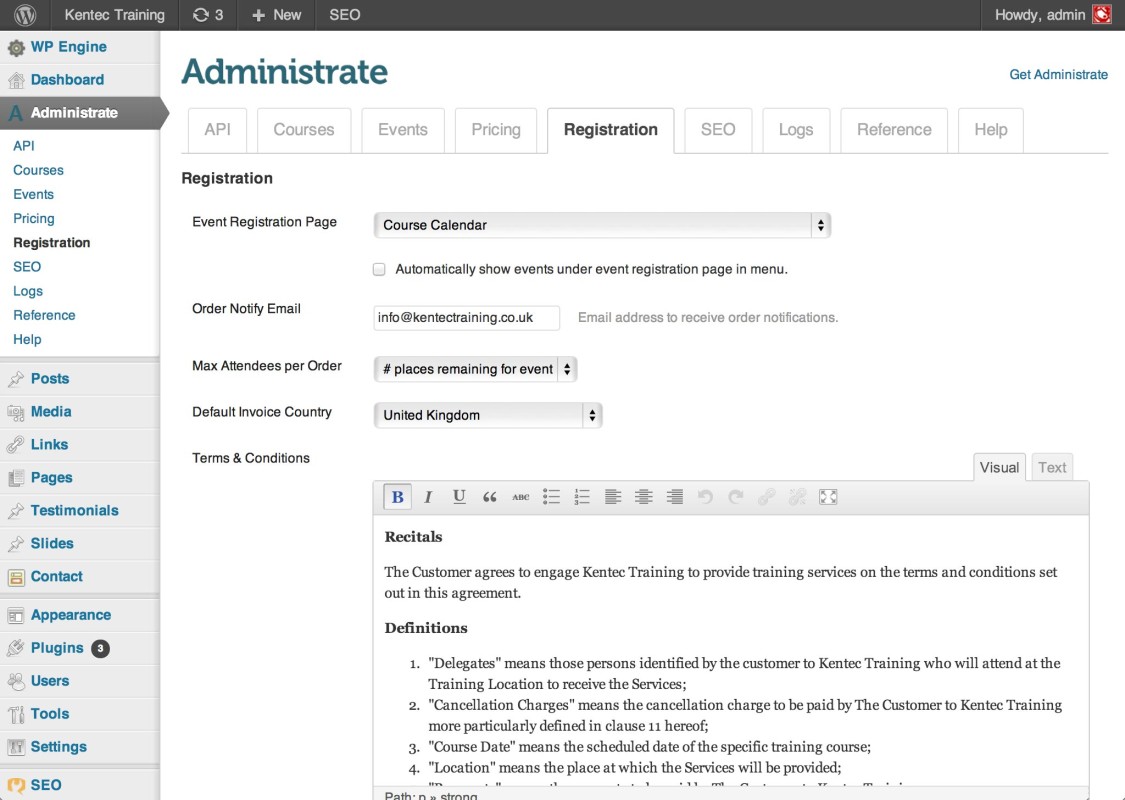Open Logs in the sidebar submenu
Image resolution: width=1125 pixels, height=800 pixels.
28,291
